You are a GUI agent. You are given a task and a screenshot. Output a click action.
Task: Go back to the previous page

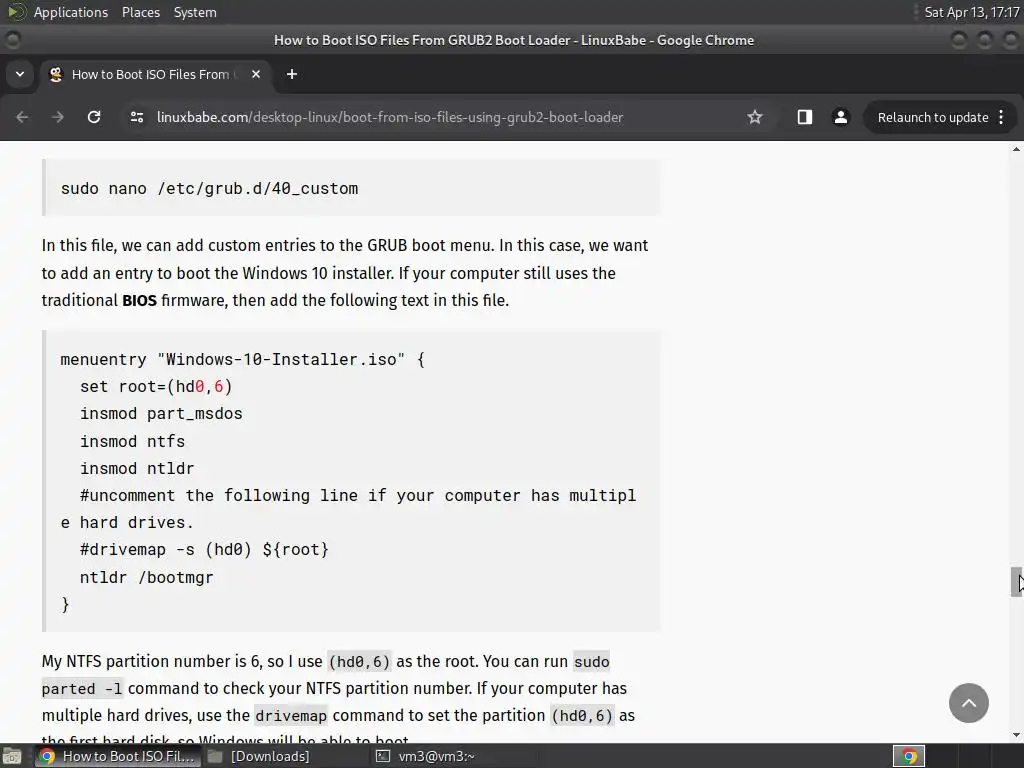point(22,117)
